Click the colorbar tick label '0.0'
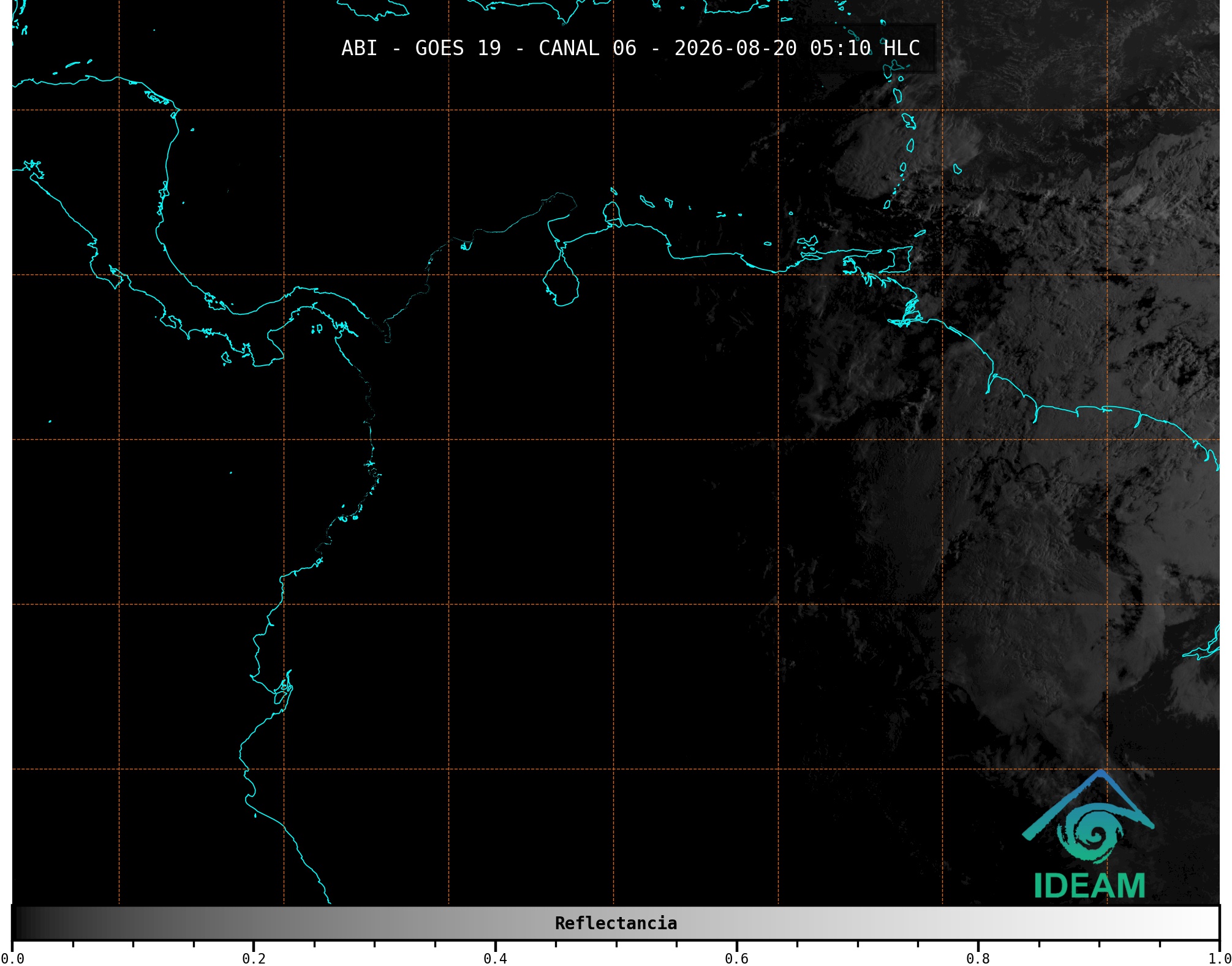Viewport: 1232px width, 966px height. tap(12, 959)
